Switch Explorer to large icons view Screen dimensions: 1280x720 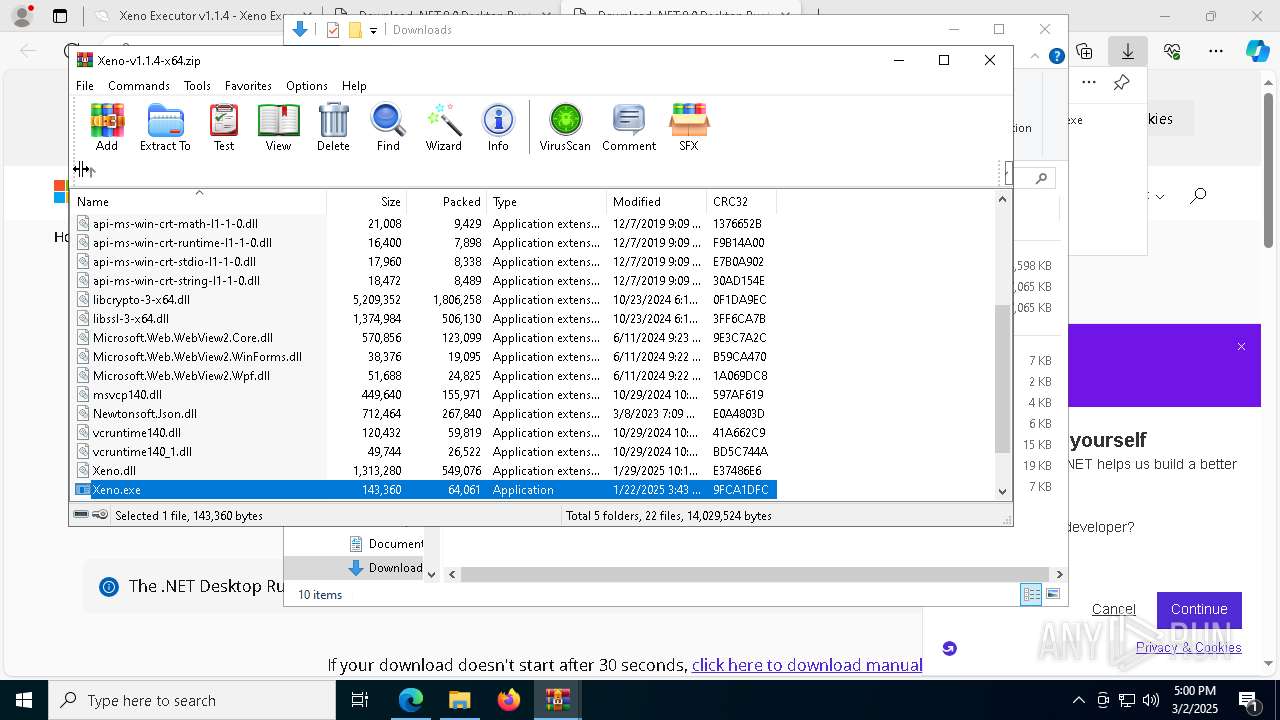click(x=1052, y=594)
